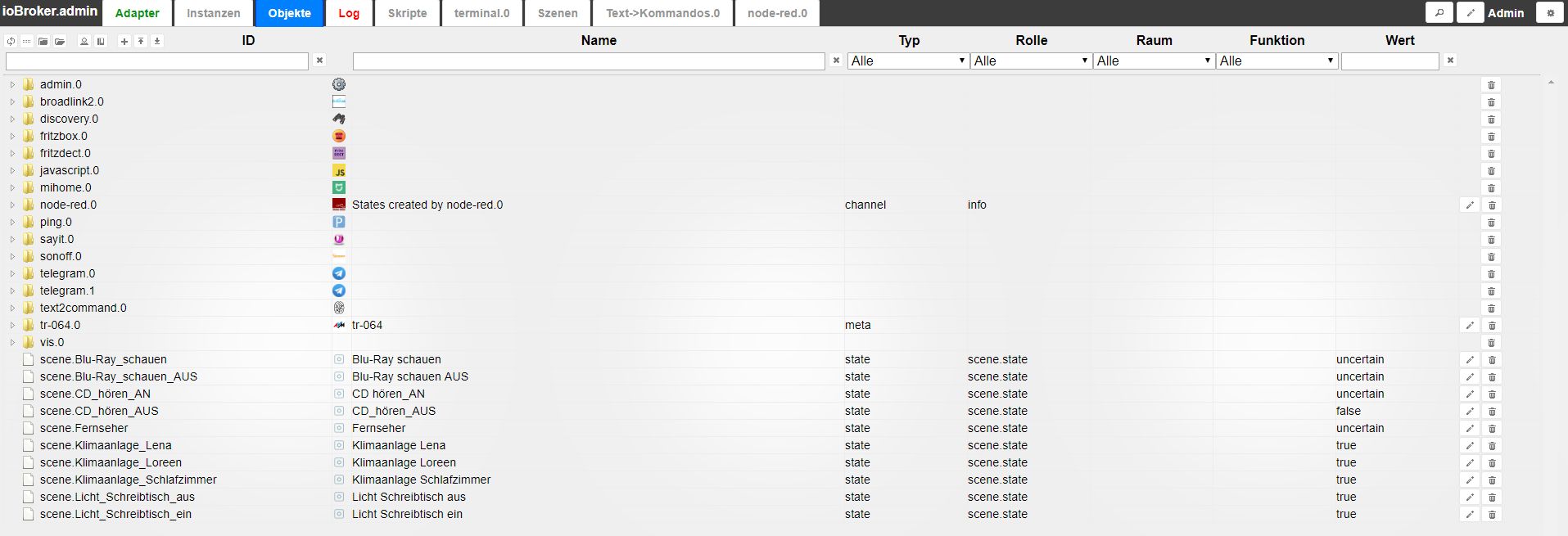Edit scene.Licht_Schreibtisch_ein with pencil icon

point(1470,515)
